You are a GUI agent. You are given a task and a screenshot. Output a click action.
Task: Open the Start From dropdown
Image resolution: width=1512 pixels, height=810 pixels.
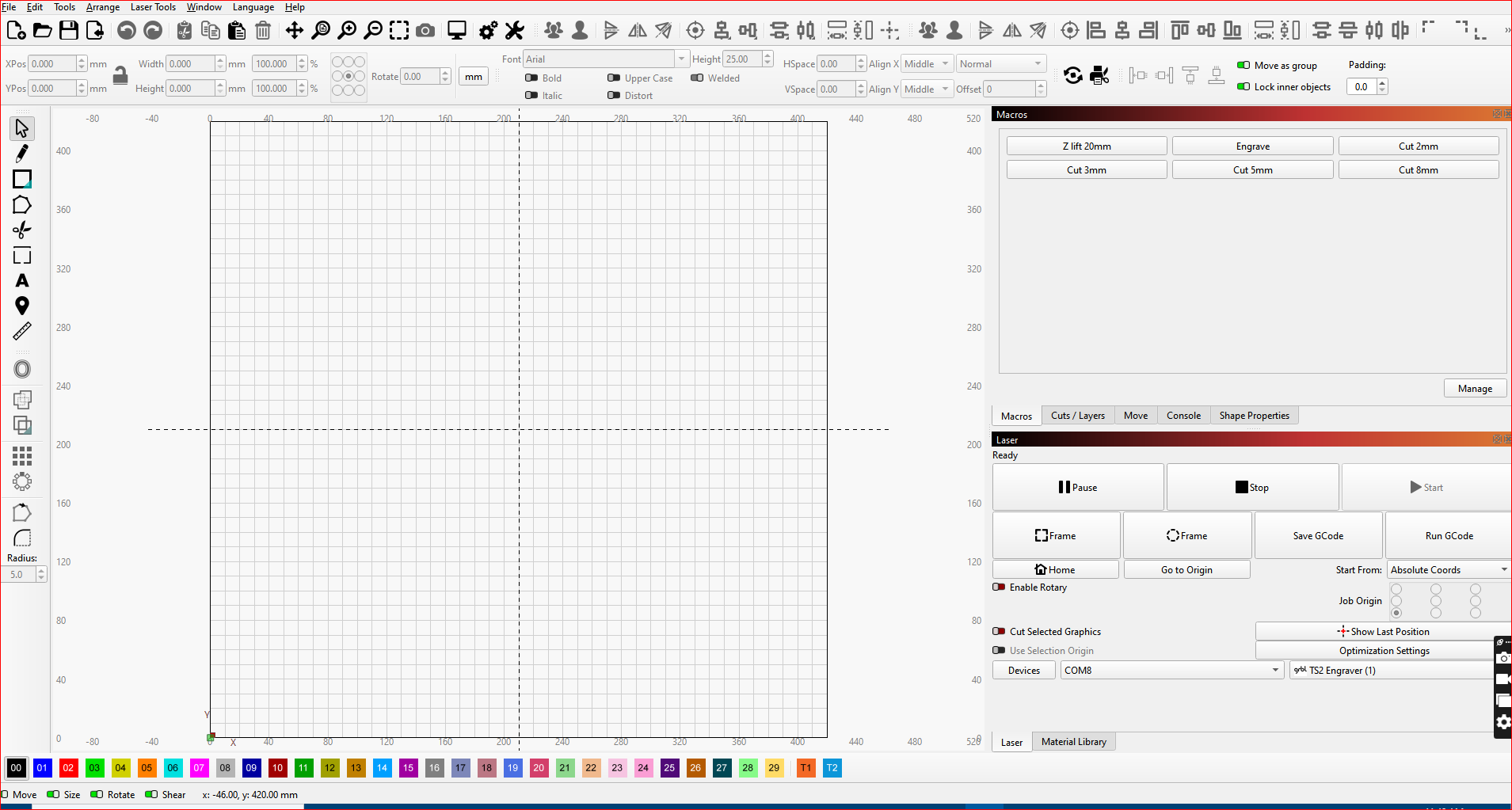click(x=1449, y=570)
